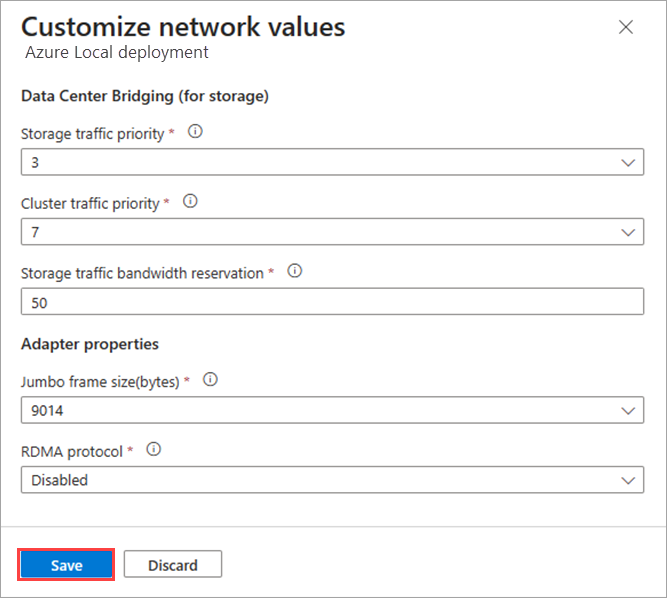
Task: Click info icon beside Jumbo frame size
Action: pos(210,380)
